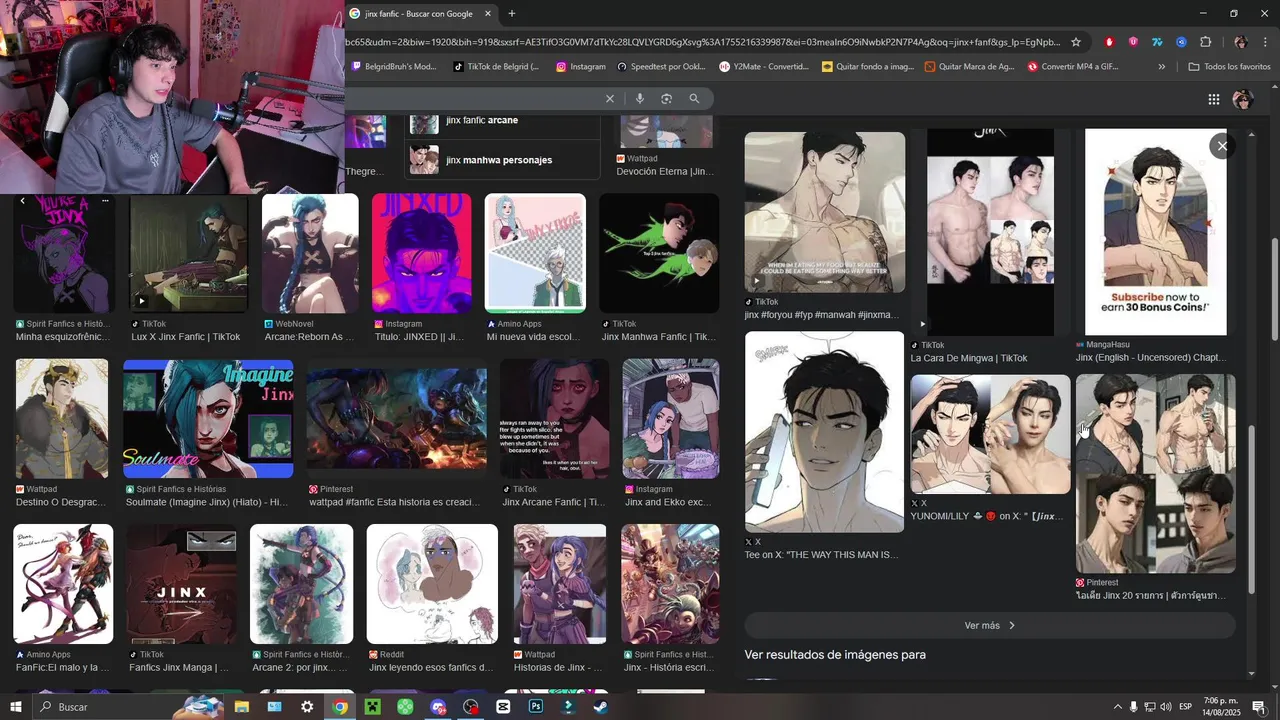Choose jinx manhwa personajes suggestion

pos(502,160)
